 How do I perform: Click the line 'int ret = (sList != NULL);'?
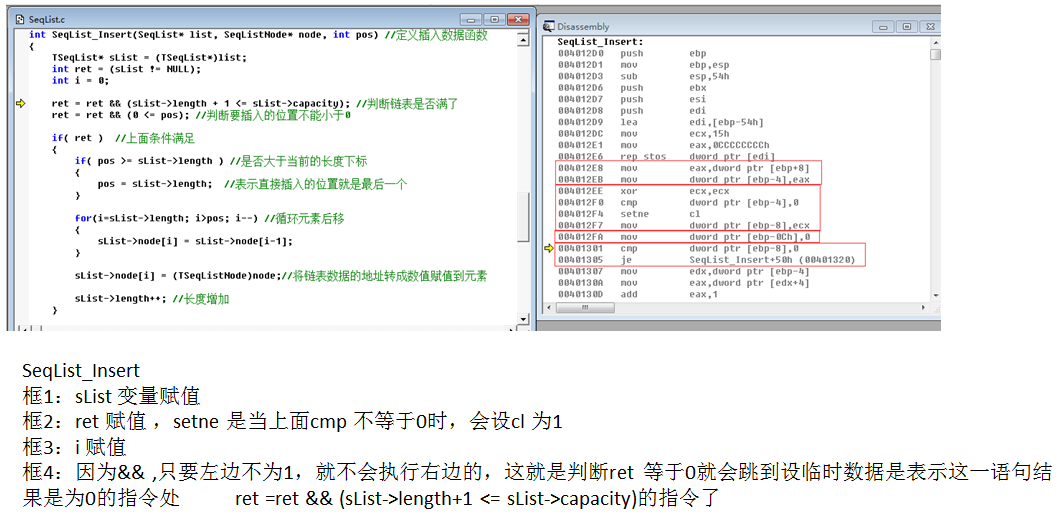tap(126, 69)
